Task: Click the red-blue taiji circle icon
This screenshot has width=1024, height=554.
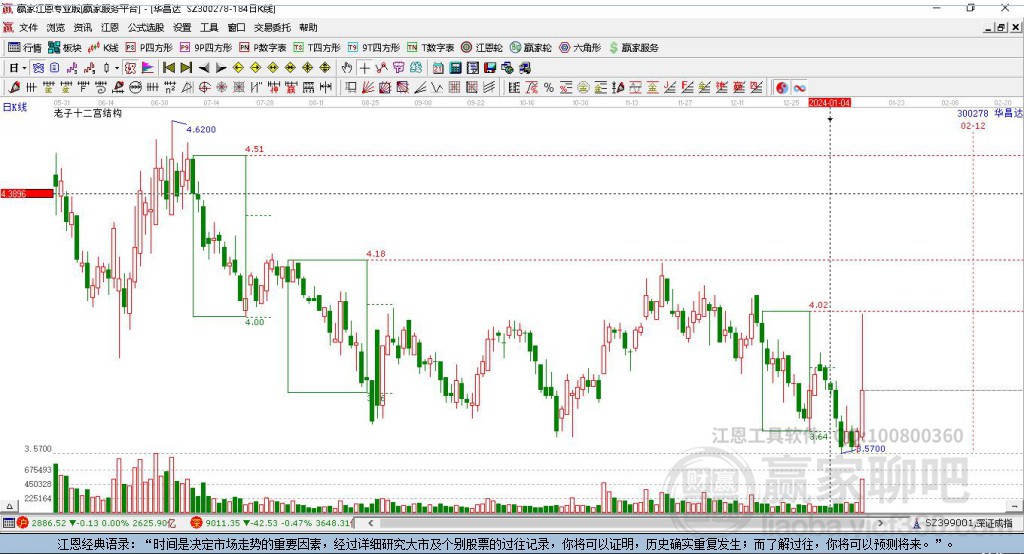Action: click(x=782, y=88)
